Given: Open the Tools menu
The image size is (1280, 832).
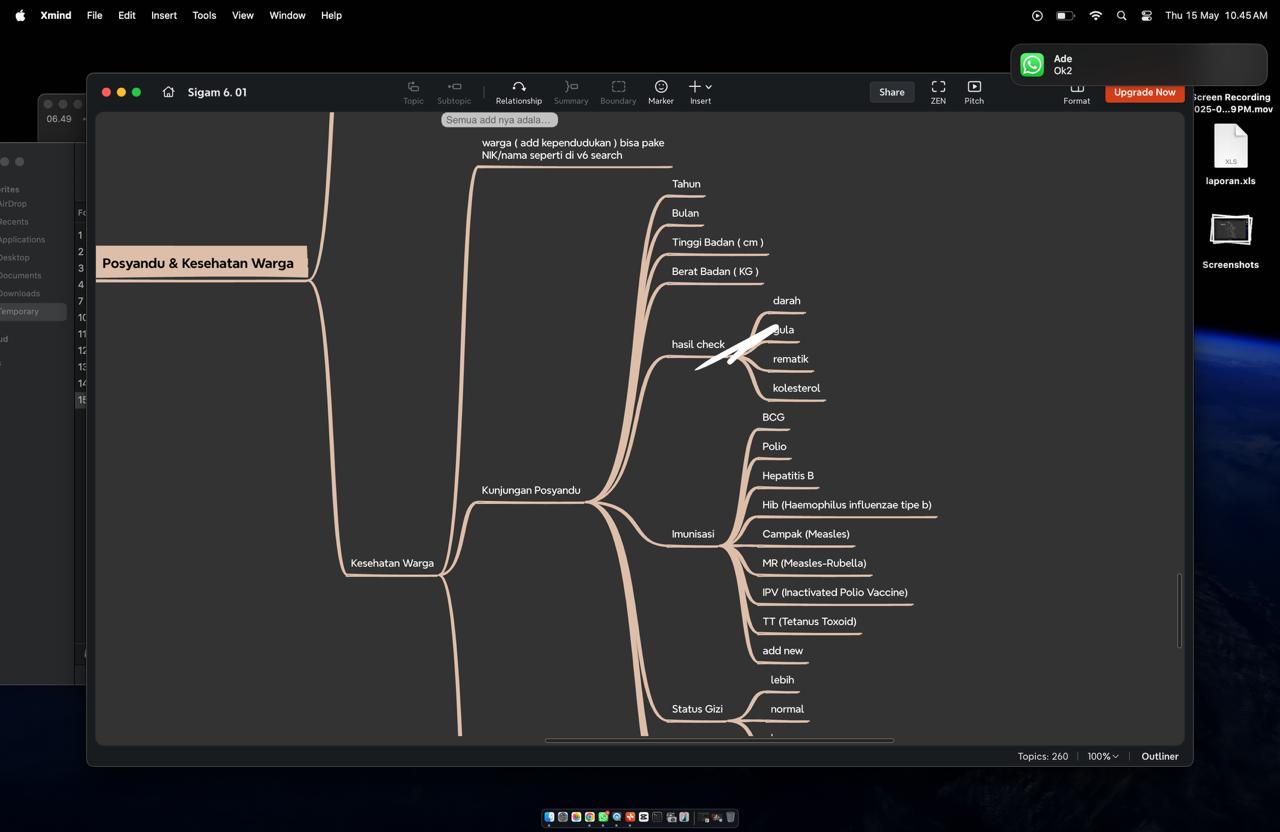Looking at the screenshot, I should pos(204,15).
